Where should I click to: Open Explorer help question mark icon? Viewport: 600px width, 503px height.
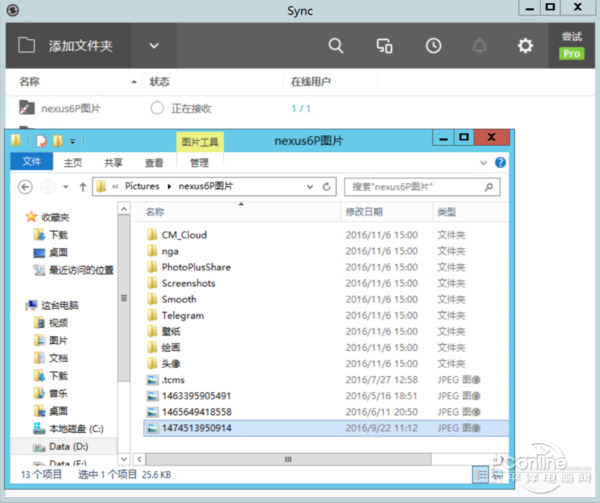coord(500,163)
